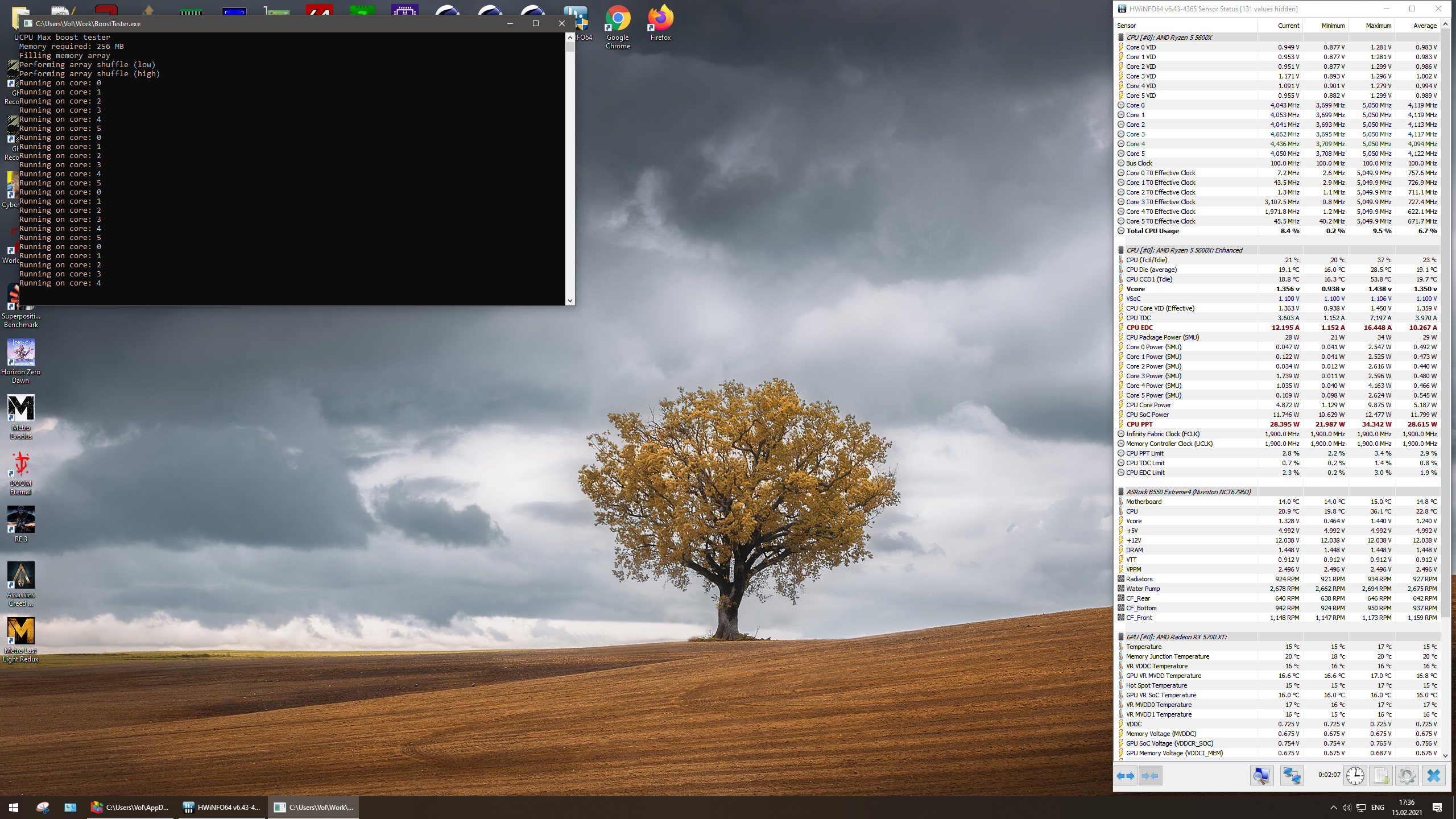The image size is (1456, 819).
Task: Click the BoostTester console scrollbar down arrow
Action: click(x=570, y=301)
